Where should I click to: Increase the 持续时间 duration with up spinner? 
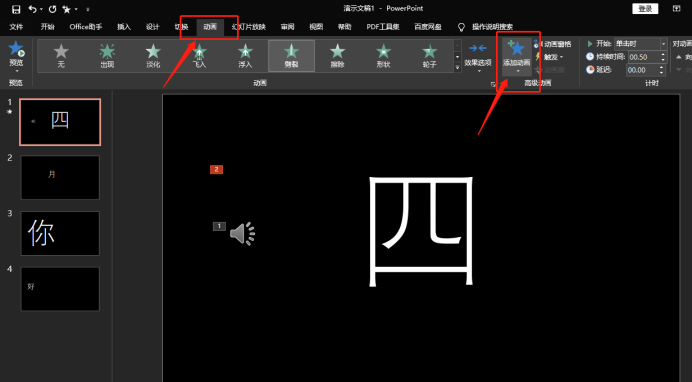pos(663,54)
